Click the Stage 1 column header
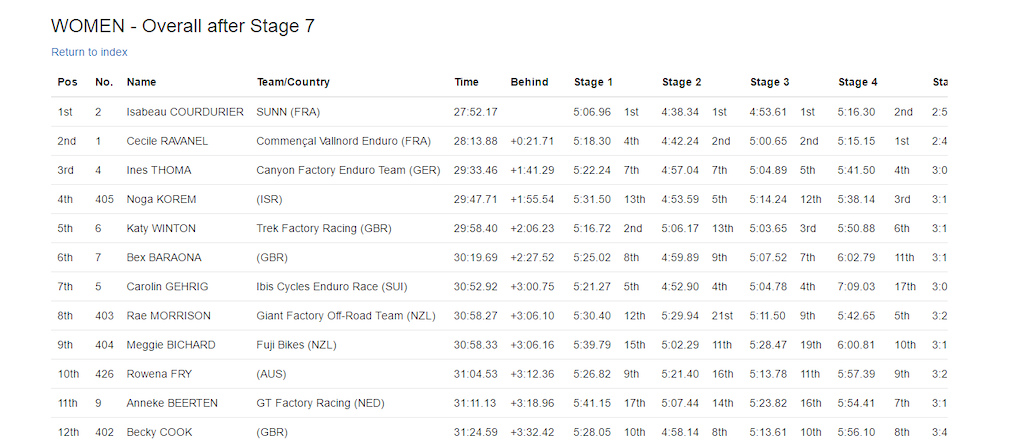The width and height of the screenshot is (1024, 443). pos(593,82)
